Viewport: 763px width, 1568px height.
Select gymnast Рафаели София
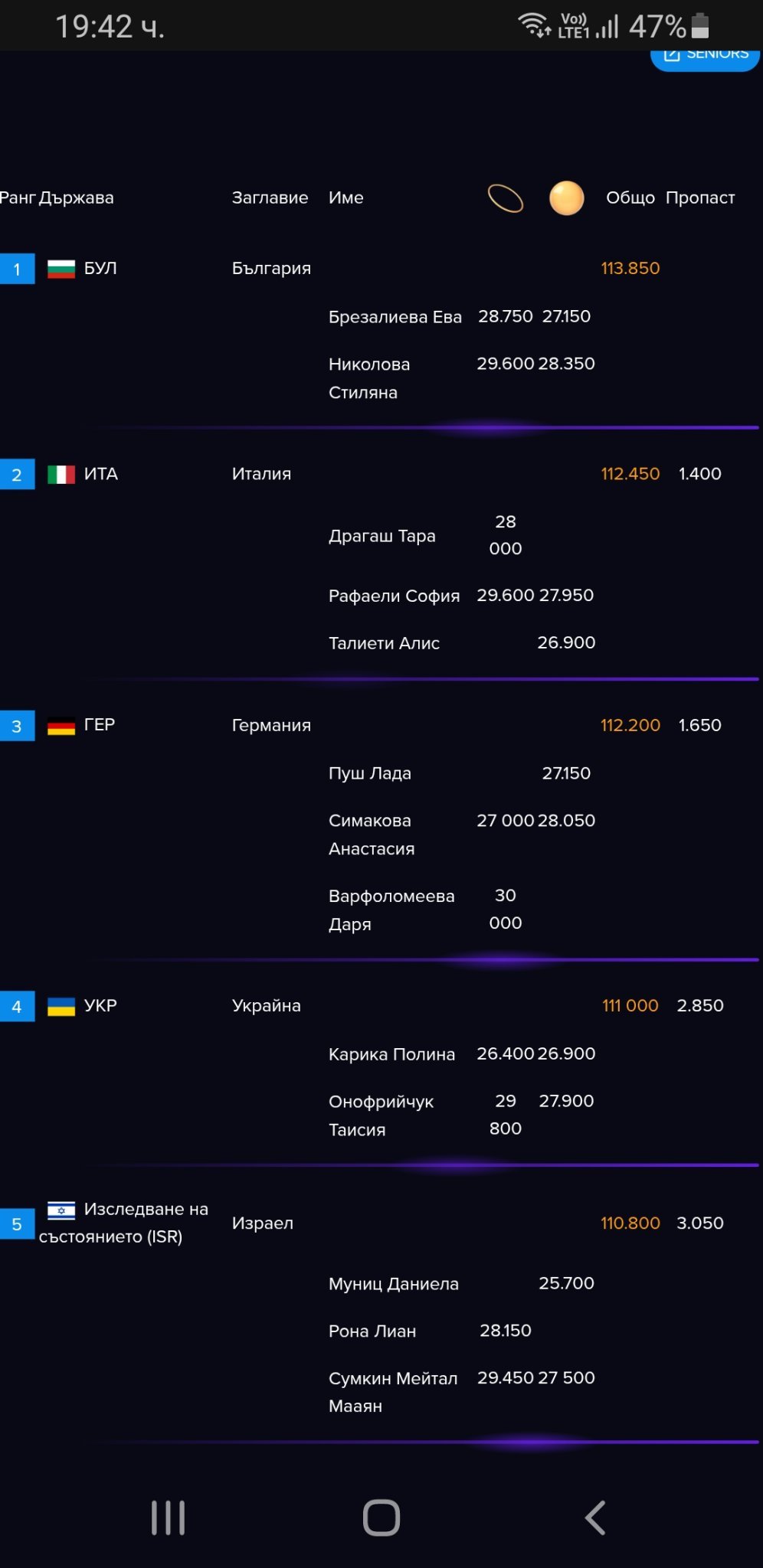pyautogui.click(x=394, y=596)
